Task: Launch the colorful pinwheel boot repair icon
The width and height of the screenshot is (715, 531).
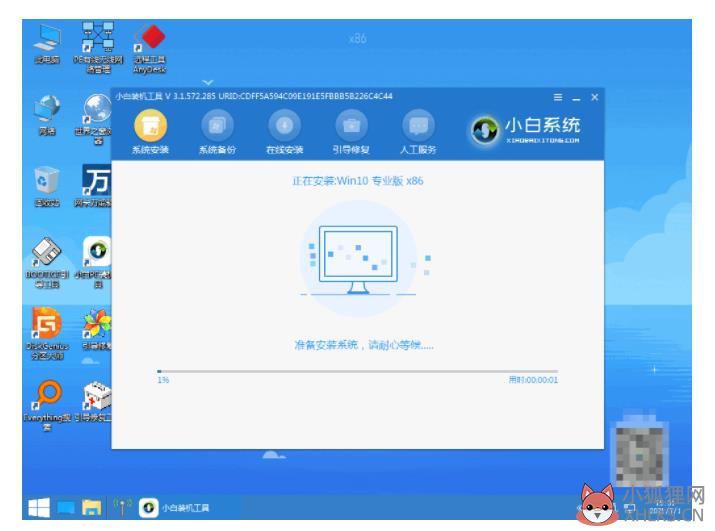Action: click(x=97, y=329)
